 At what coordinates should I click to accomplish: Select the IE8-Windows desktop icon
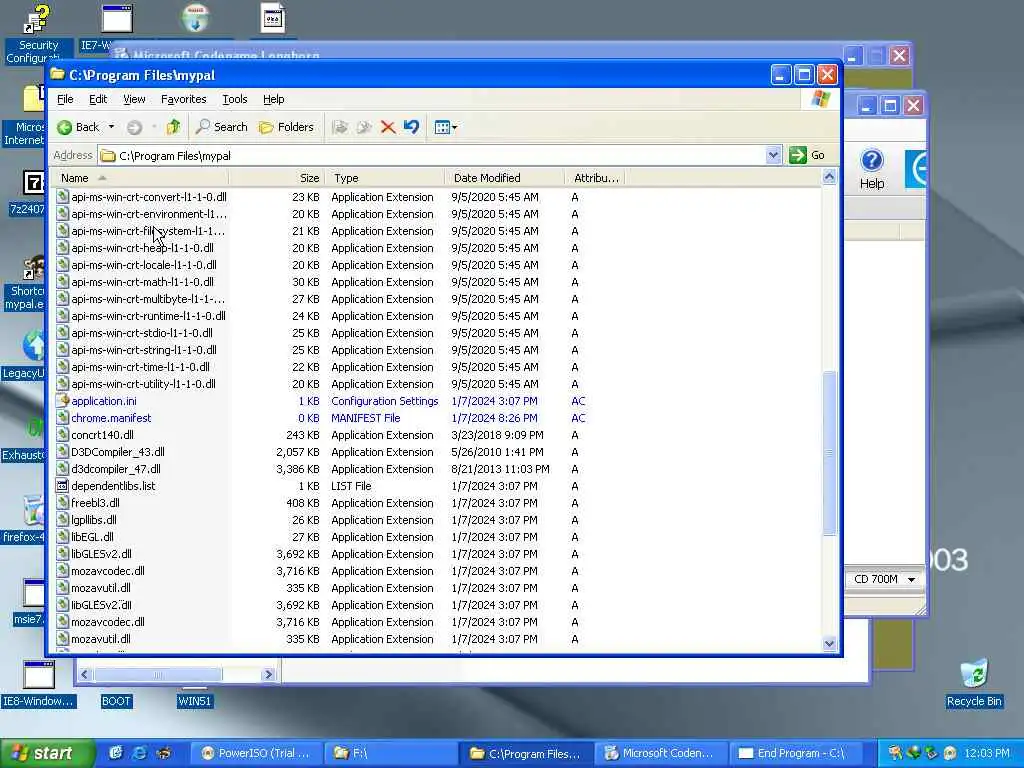point(39,684)
